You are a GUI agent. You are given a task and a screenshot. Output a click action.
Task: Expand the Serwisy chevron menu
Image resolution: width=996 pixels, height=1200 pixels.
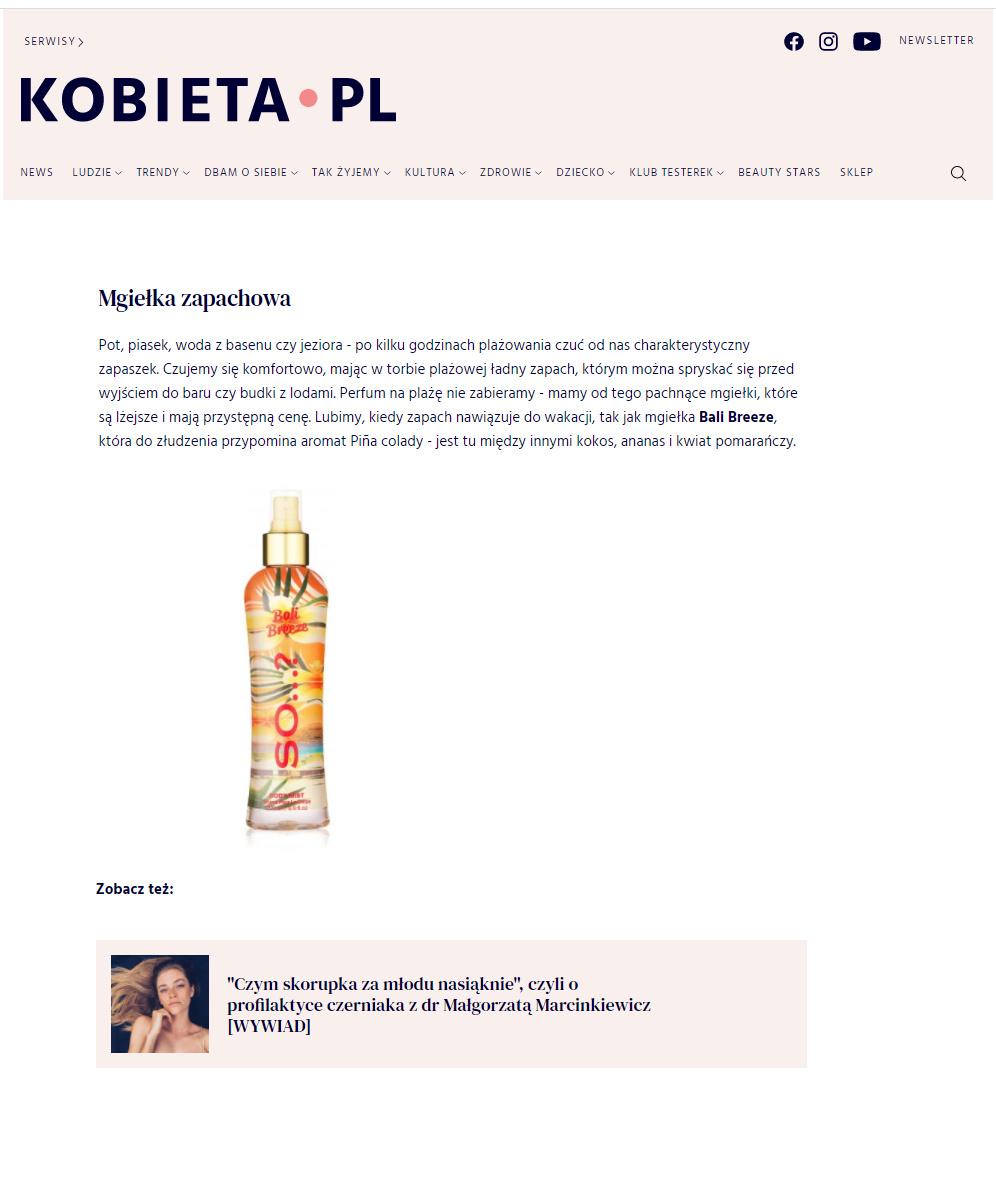(54, 42)
